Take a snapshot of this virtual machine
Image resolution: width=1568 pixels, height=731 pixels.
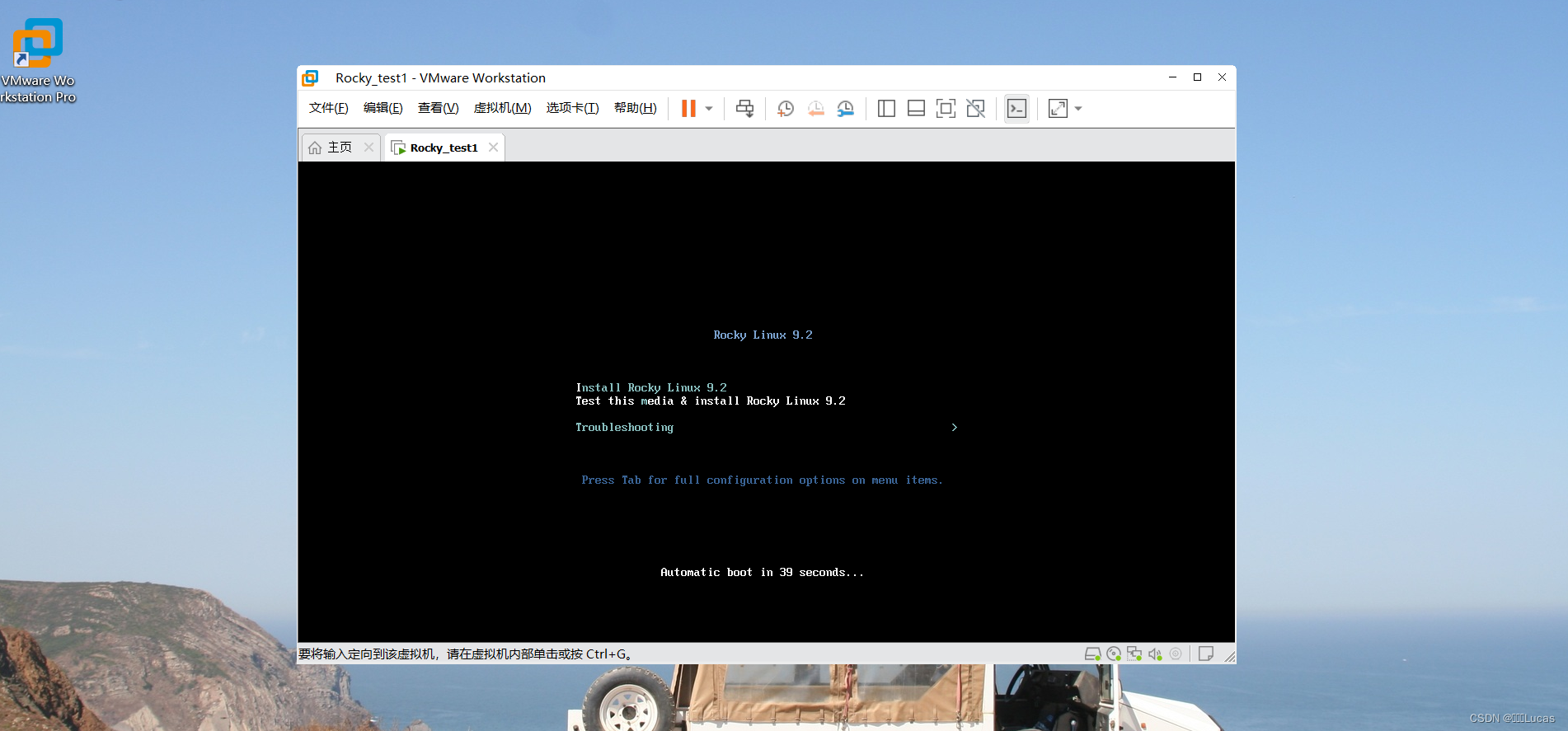pos(786,109)
